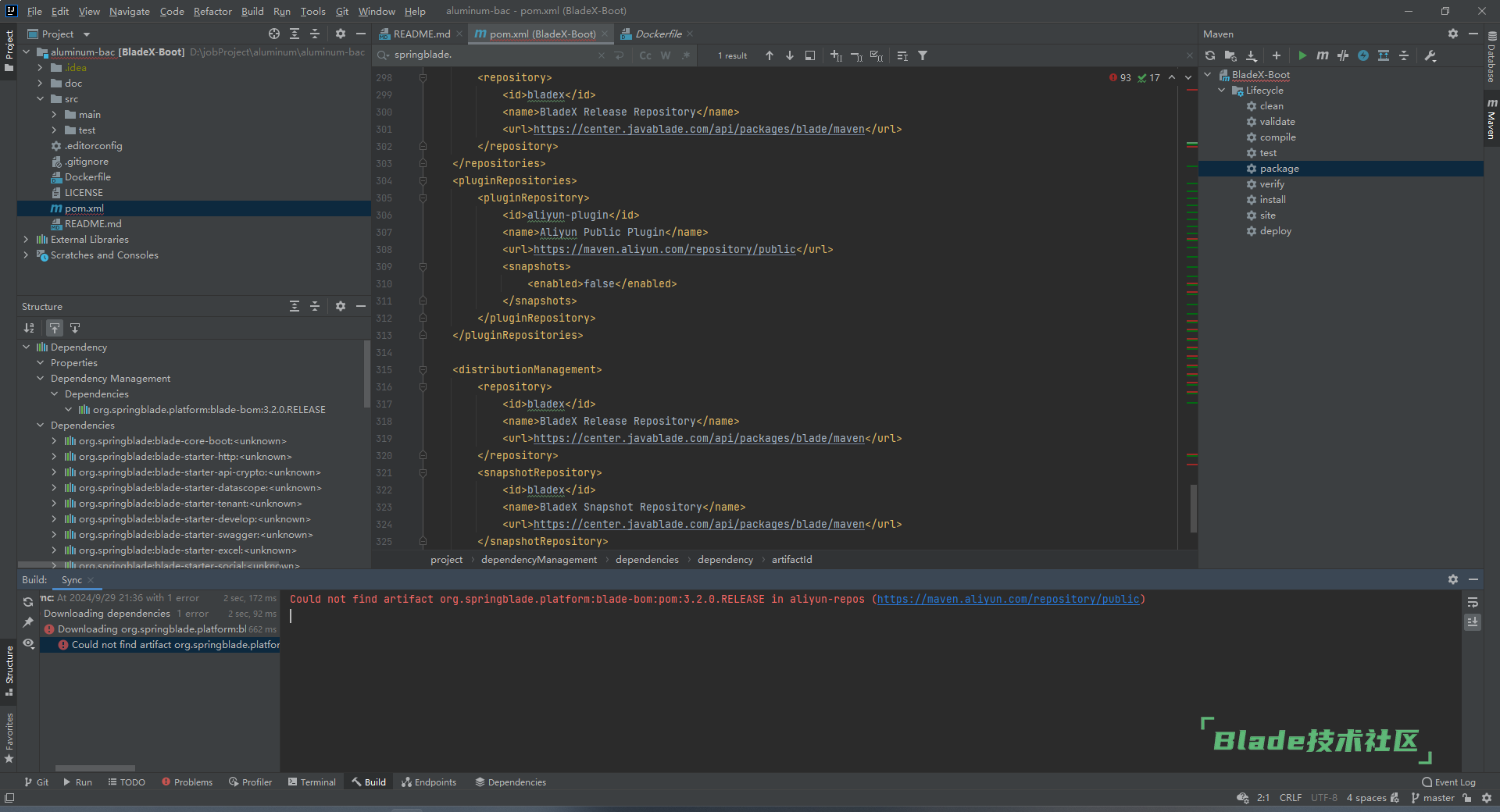This screenshot has height=812, width=1500.
Task: Open maven.aliyun.com link in build output
Action: click(x=1008, y=599)
